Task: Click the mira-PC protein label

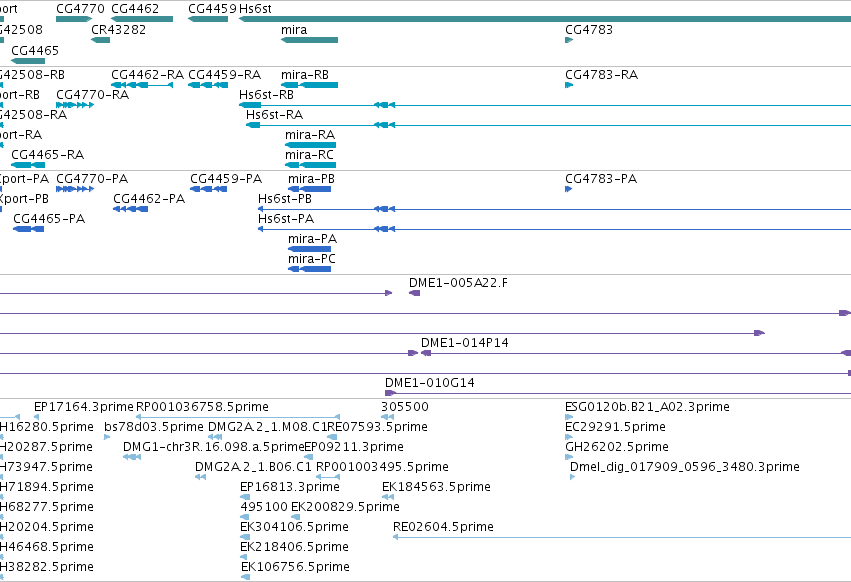Action: coord(312,260)
